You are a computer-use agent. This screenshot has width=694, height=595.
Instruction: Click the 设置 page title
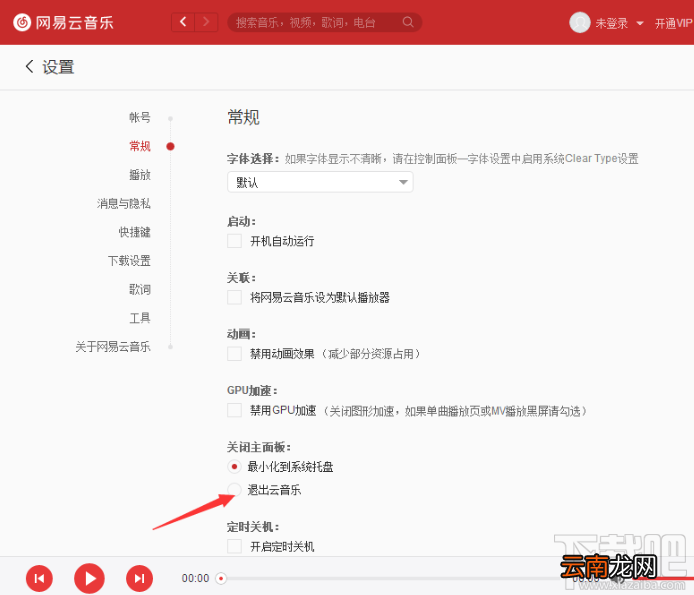tap(58, 67)
